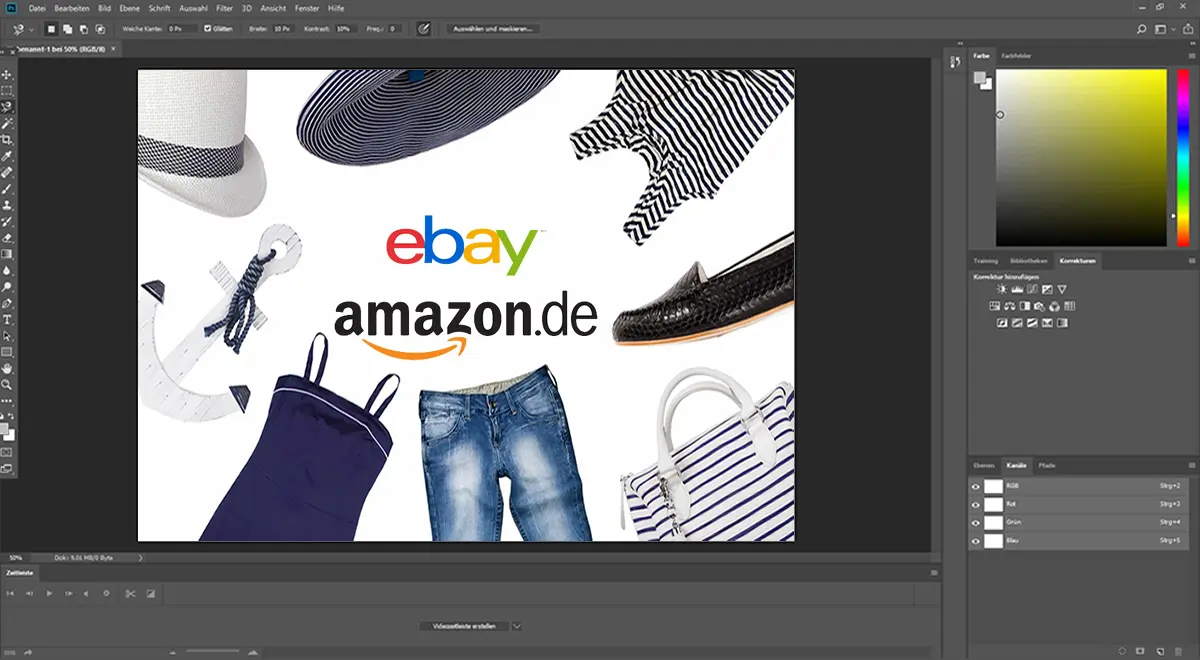Open the Datei menu
Image resolution: width=1200 pixels, height=660 pixels.
point(38,8)
